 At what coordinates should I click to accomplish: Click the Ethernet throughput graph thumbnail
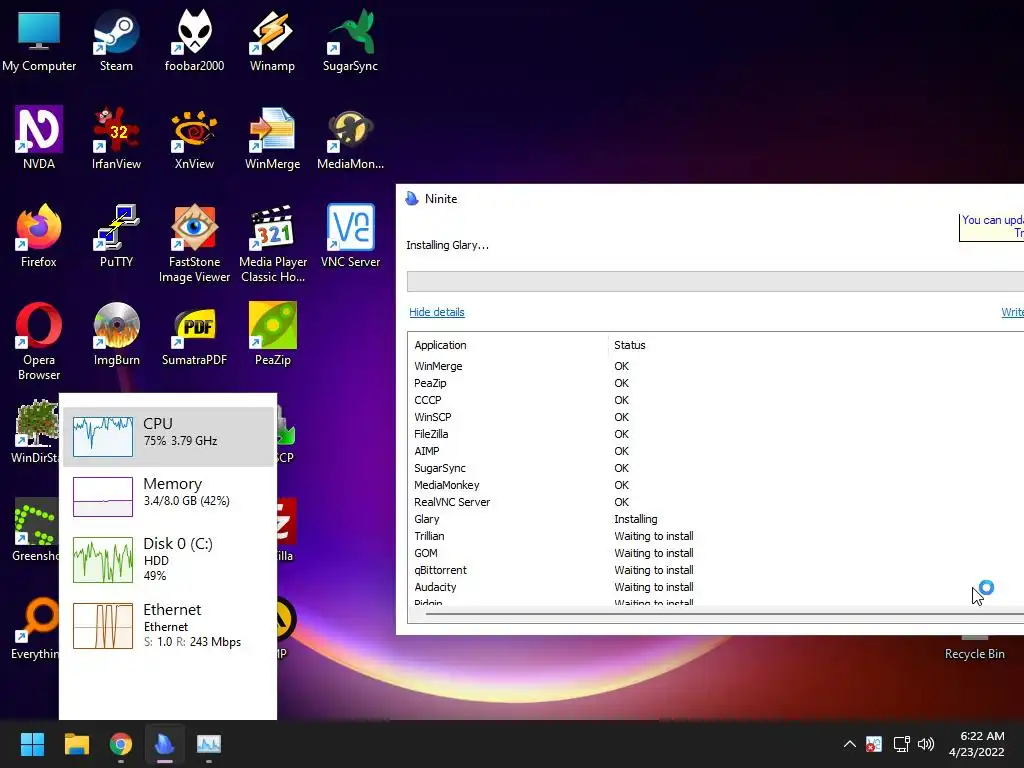click(x=103, y=626)
